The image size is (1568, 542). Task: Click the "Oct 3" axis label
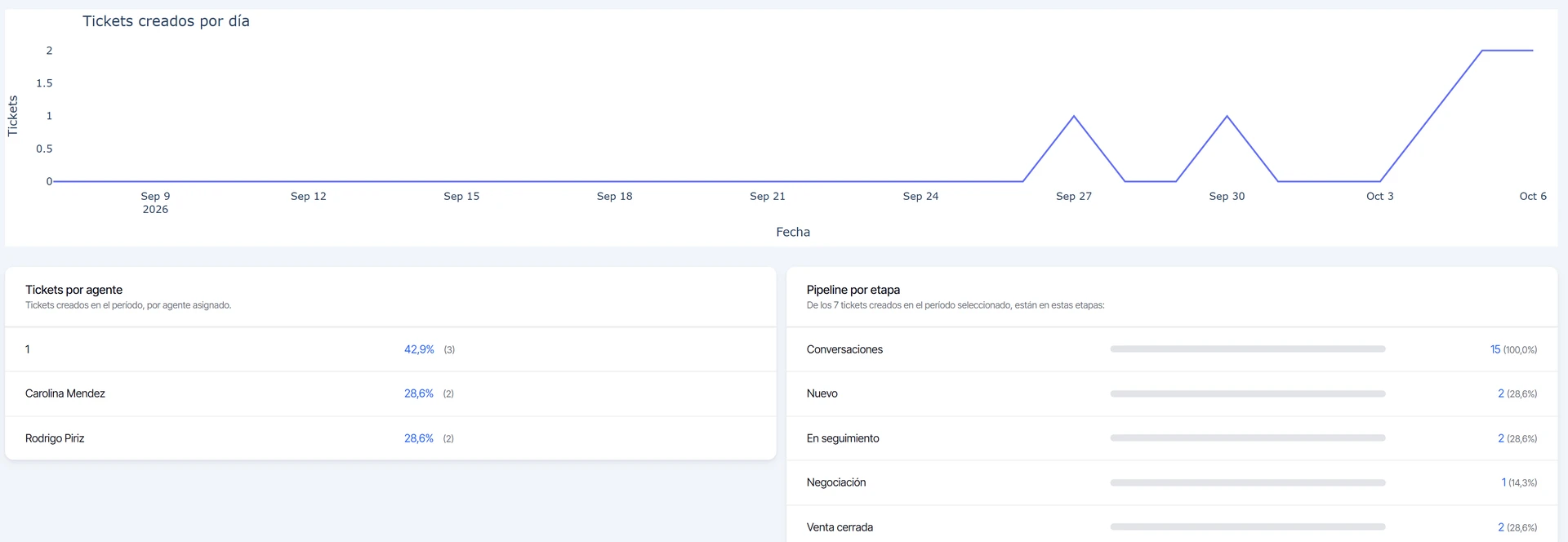click(x=1380, y=196)
